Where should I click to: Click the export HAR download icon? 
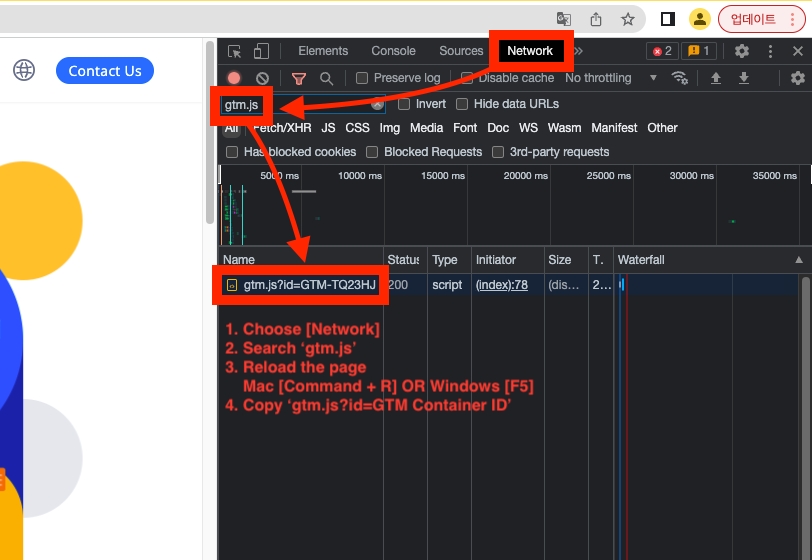point(744,78)
